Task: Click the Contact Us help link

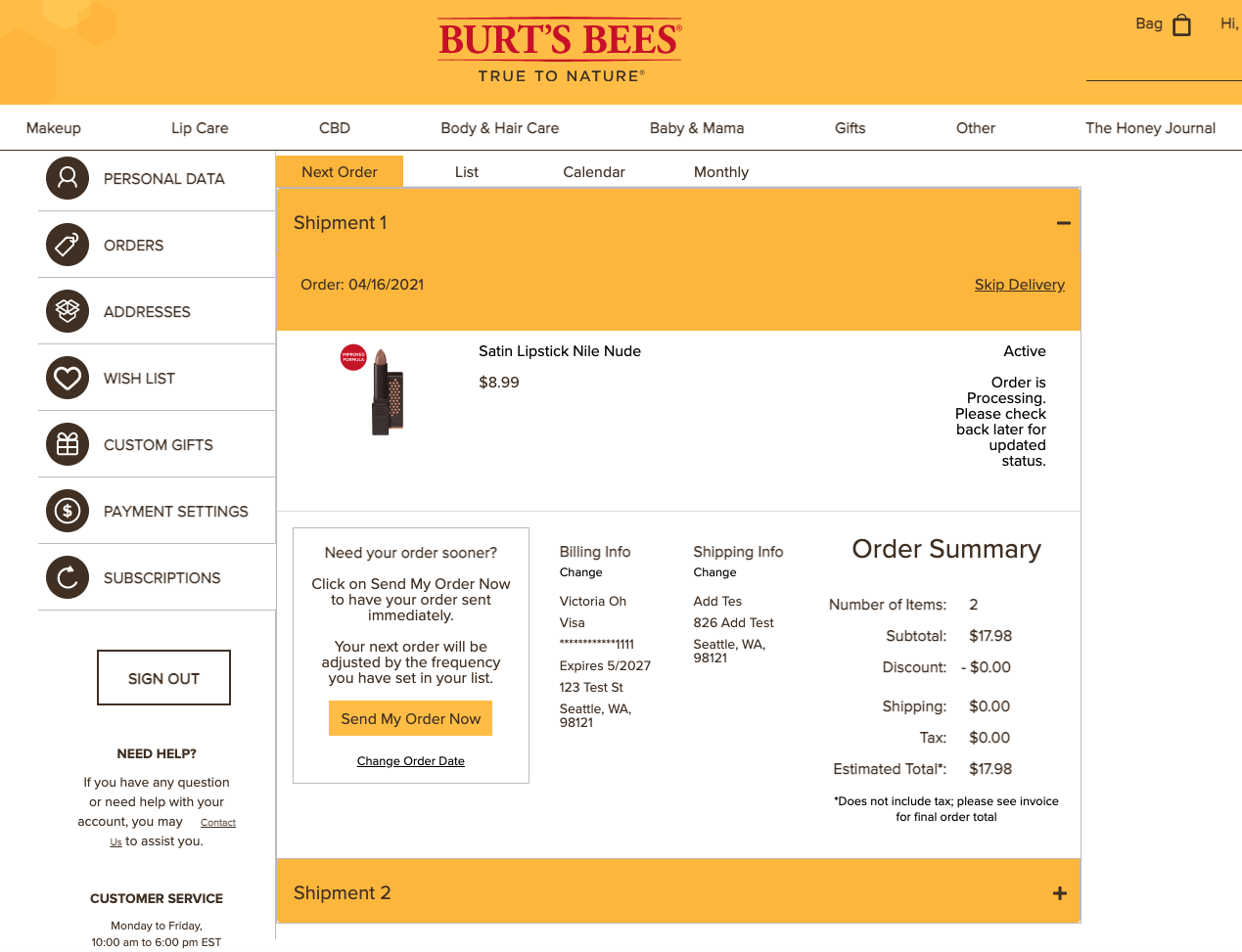Action: 218,822
